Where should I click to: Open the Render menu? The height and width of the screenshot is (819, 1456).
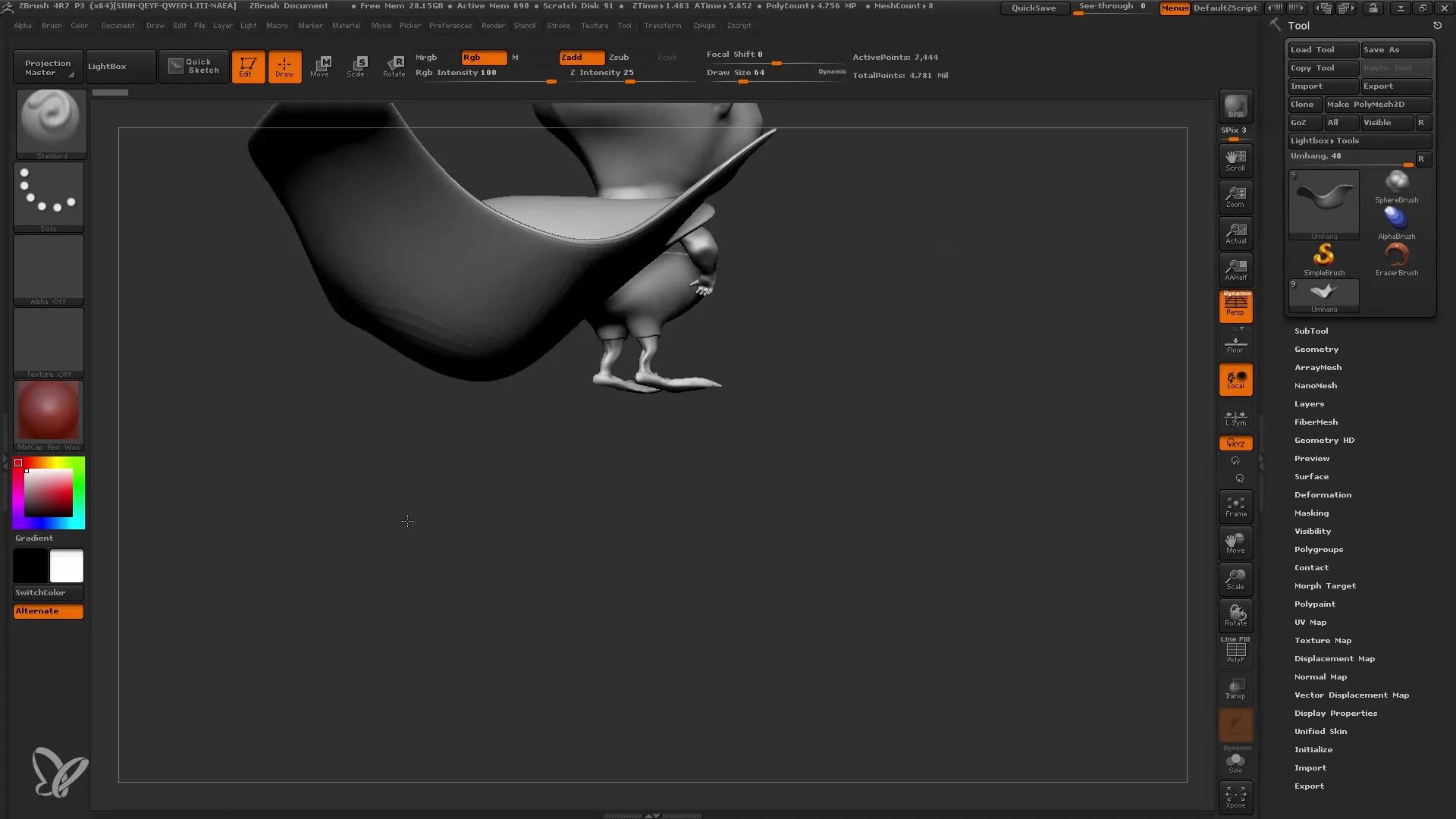coord(493,26)
